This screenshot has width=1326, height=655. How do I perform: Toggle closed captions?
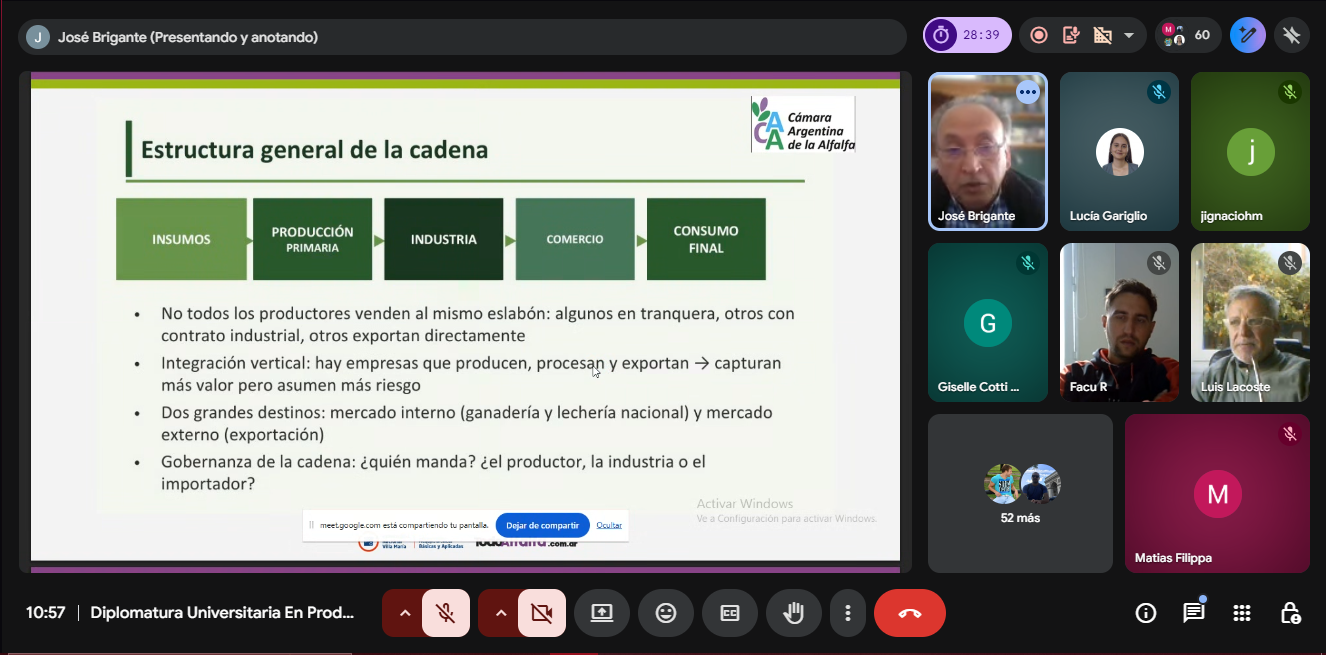730,613
